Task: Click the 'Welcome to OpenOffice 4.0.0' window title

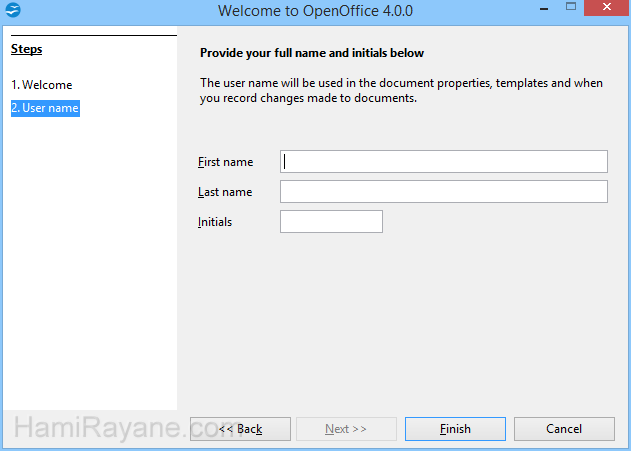Action: click(x=316, y=11)
